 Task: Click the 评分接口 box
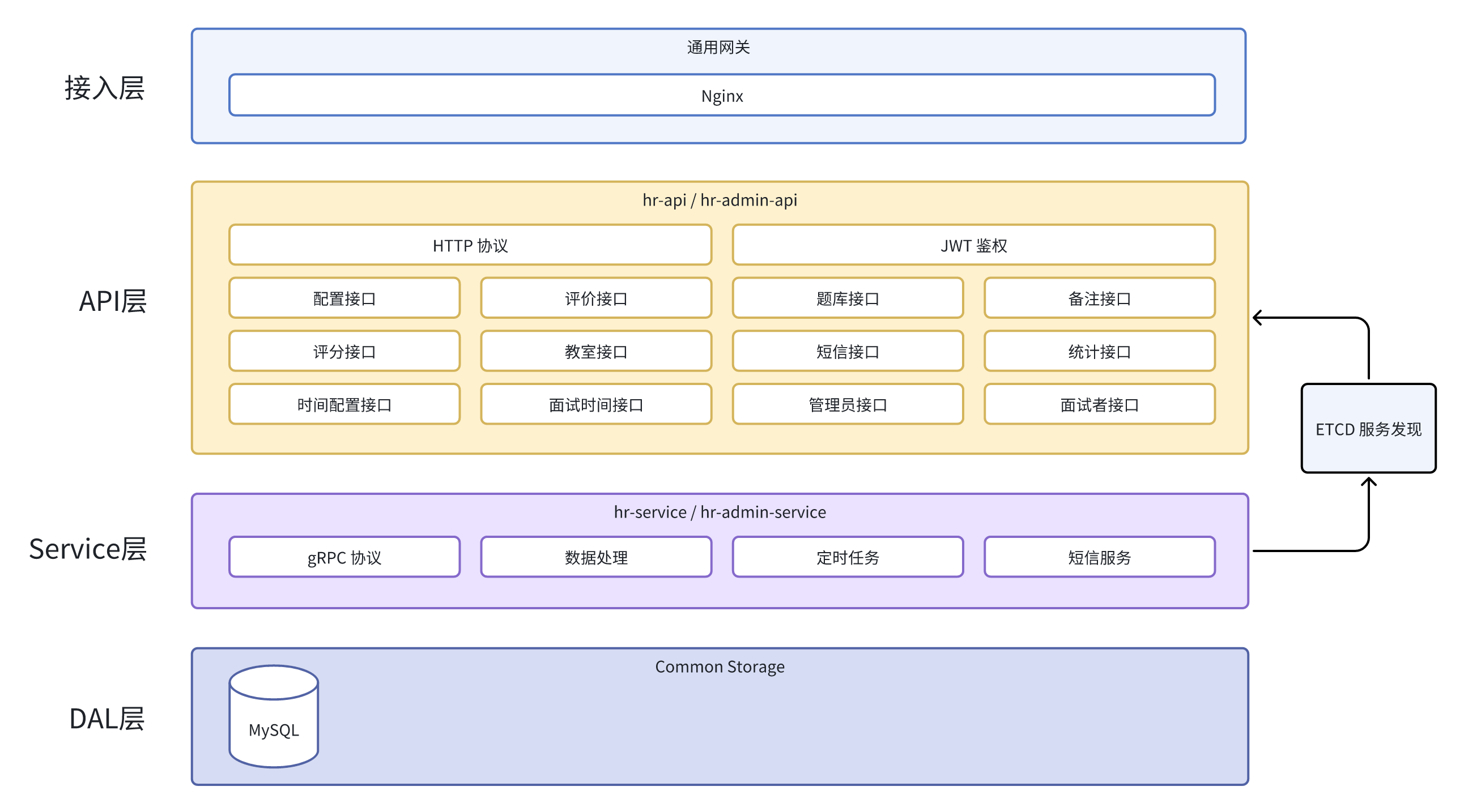pyautogui.click(x=344, y=351)
